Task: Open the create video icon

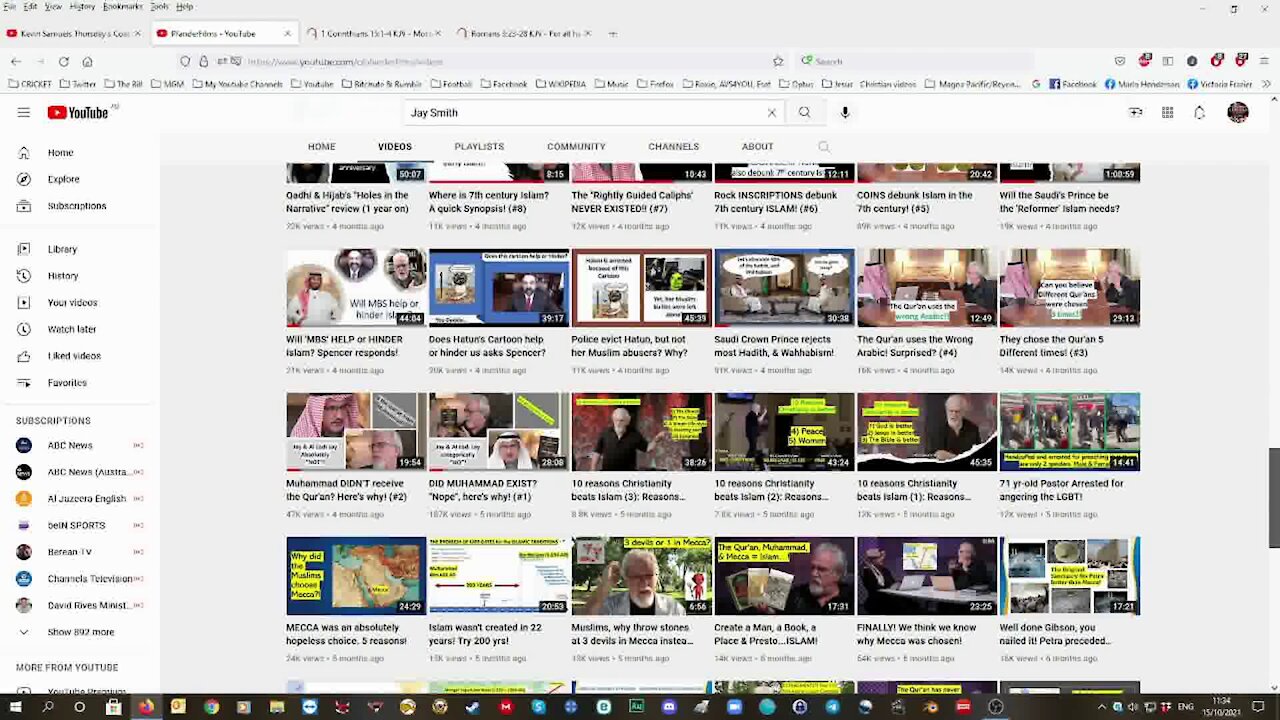Action: tap(1136, 113)
